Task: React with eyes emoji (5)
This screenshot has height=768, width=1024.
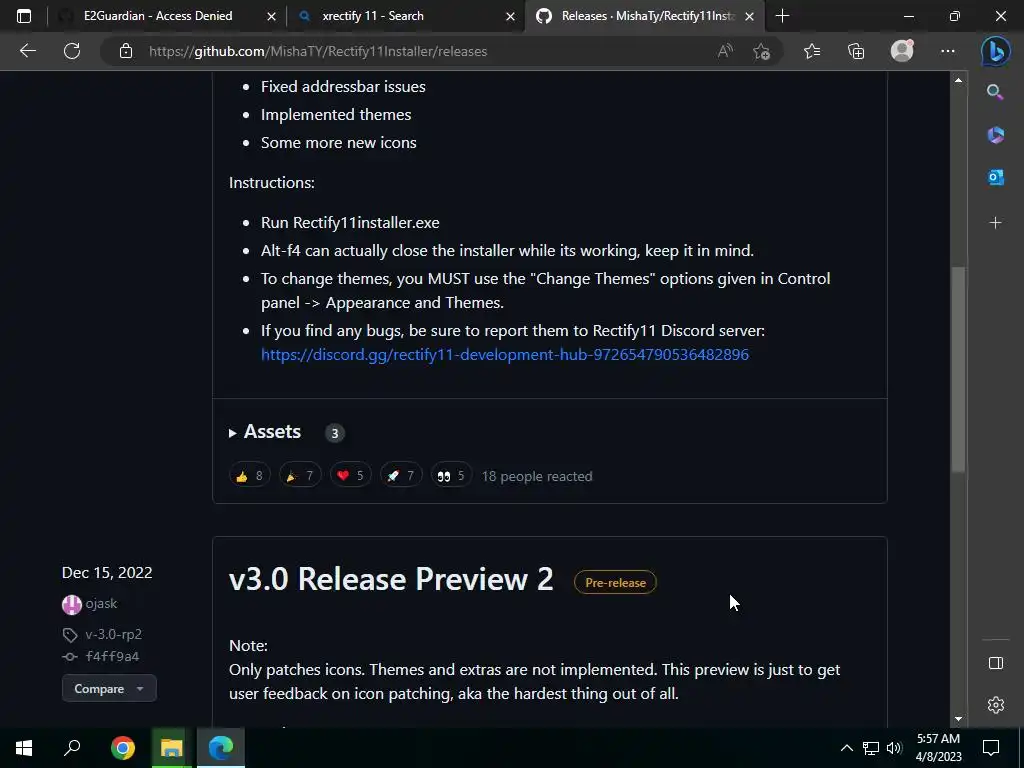Action: (451, 476)
